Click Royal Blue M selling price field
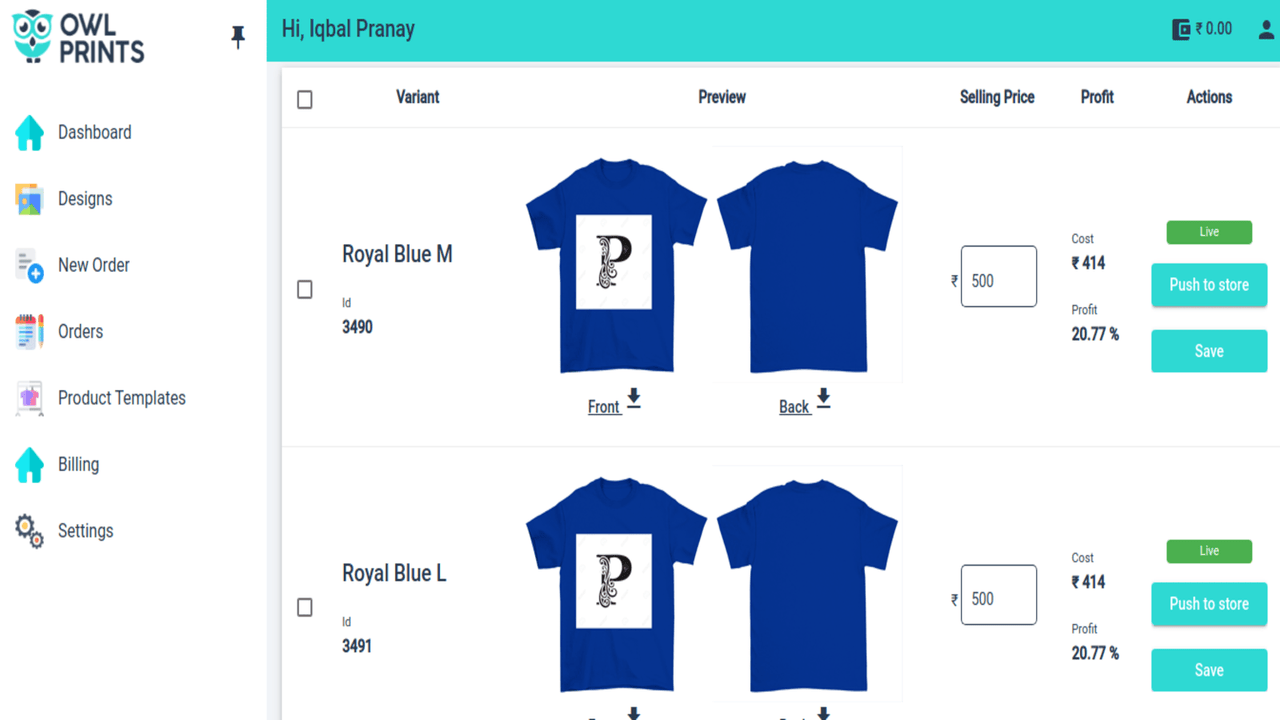This screenshot has height=720, width=1280. [x=999, y=276]
